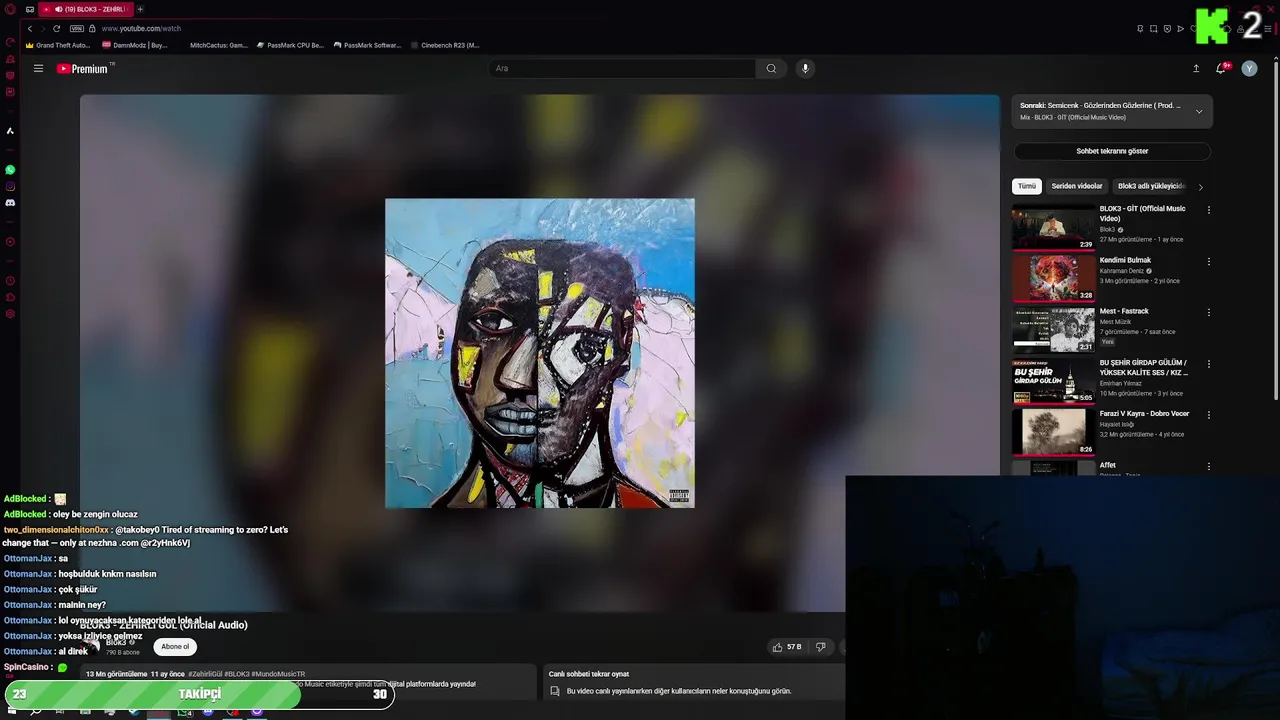The width and height of the screenshot is (1280, 720).
Task: Select the Tümü filter chip
Action: coord(1027,186)
